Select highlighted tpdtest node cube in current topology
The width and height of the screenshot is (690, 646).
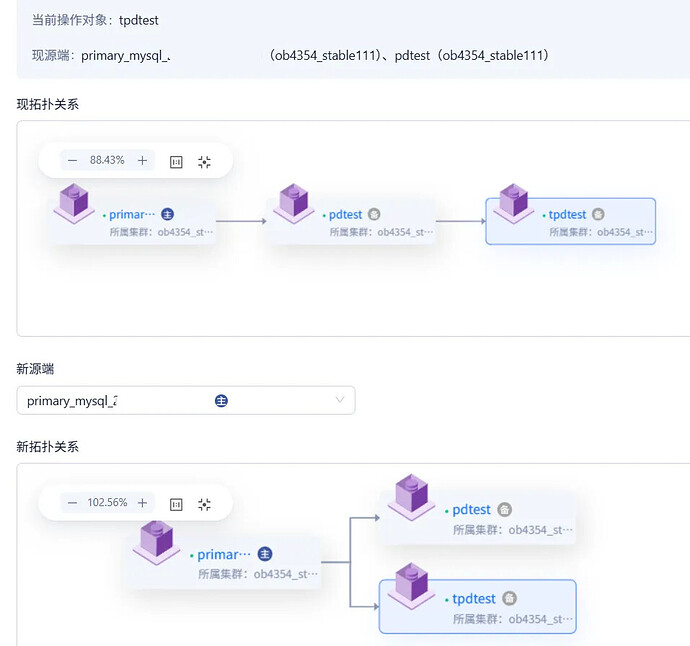[x=513, y=203]
